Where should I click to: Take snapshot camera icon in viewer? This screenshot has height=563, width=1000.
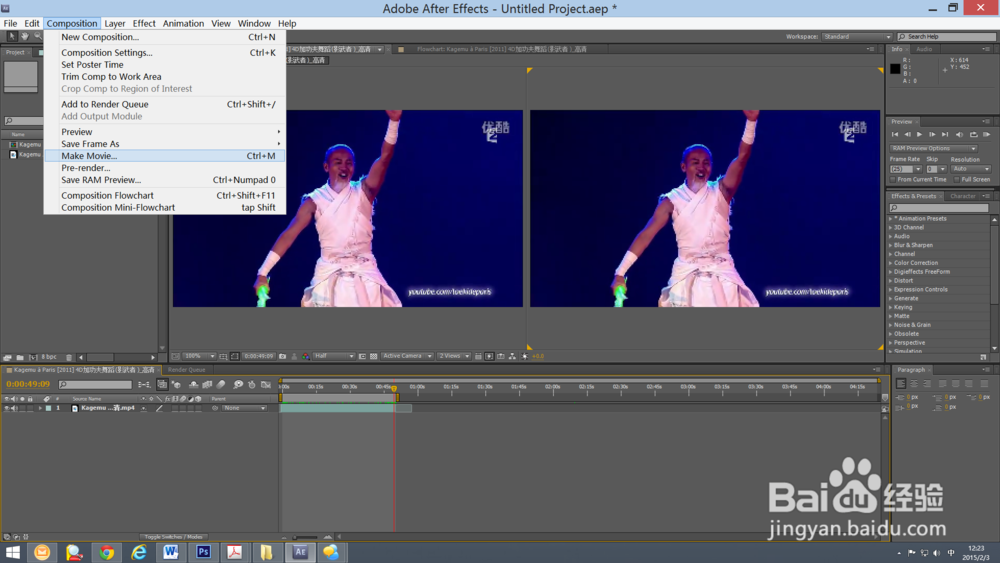[x=283, y=356]
